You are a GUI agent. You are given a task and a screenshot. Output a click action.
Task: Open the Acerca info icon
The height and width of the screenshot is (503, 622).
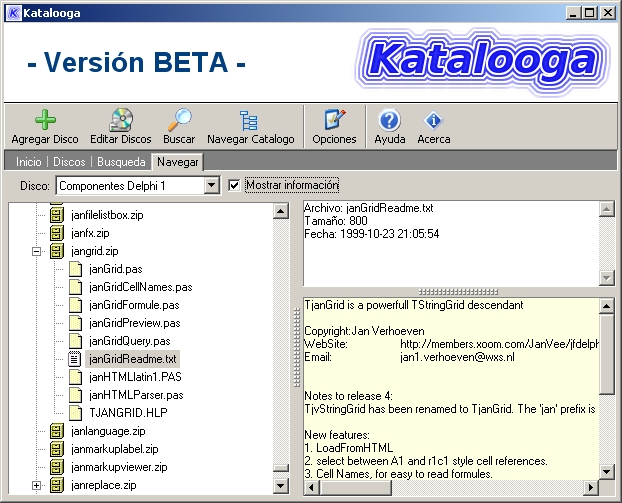pos(433,120)
